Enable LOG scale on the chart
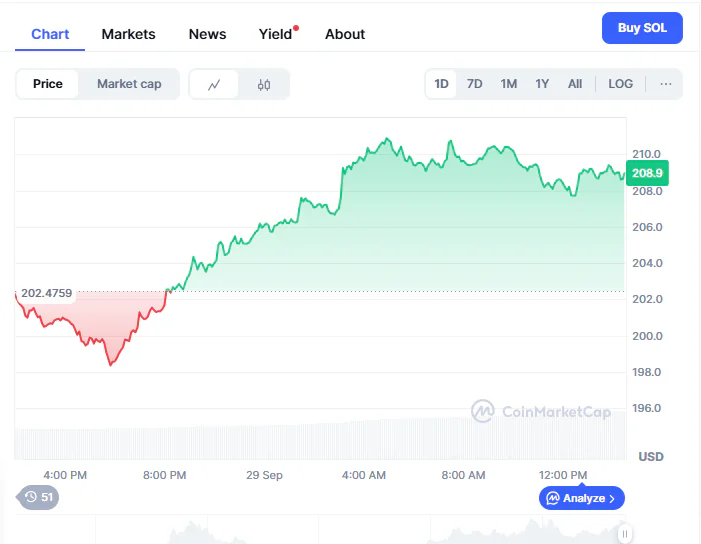 coord(620,84)
